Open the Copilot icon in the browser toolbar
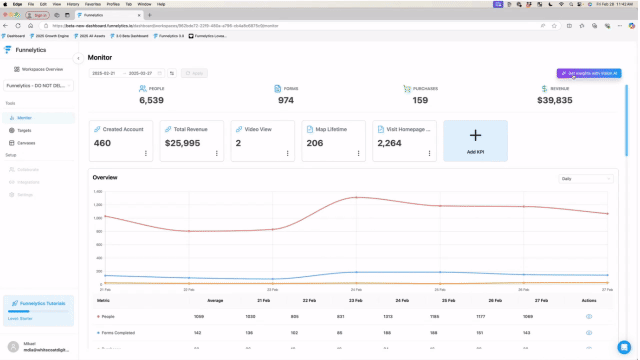Screen dimensions: 640x360 pos(632,26)
